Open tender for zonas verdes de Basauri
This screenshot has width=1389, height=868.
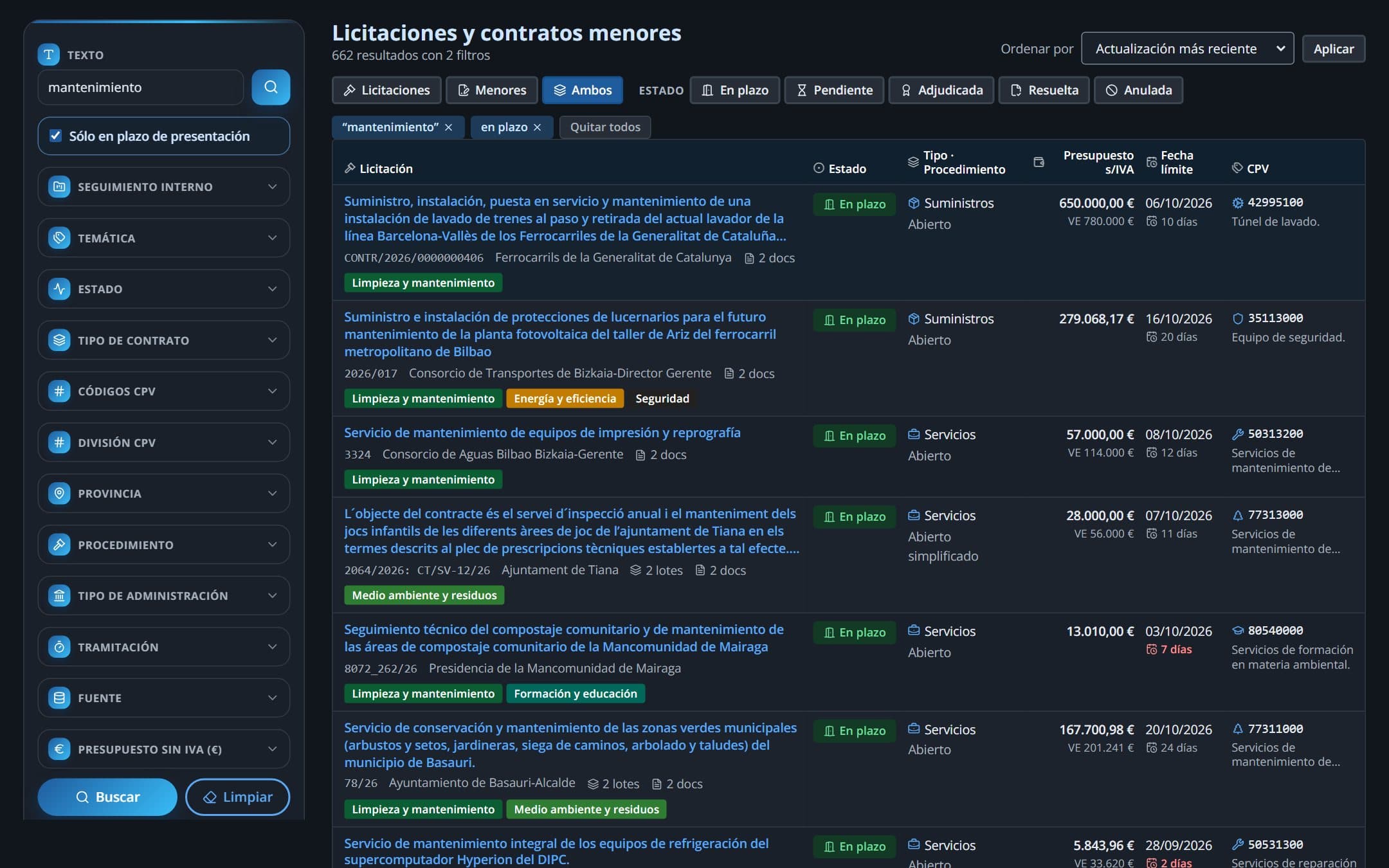coord(570,745)
